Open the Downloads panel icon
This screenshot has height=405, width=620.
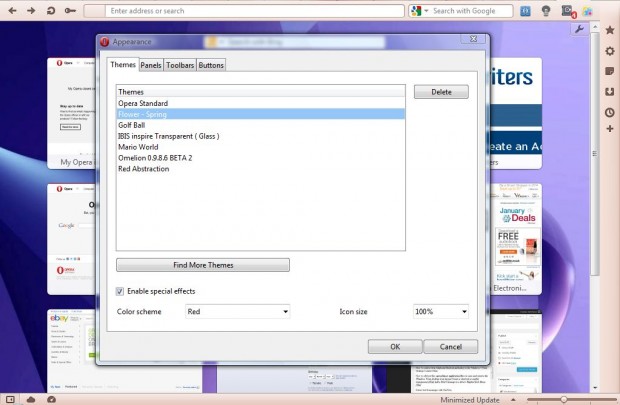[610, 92]
